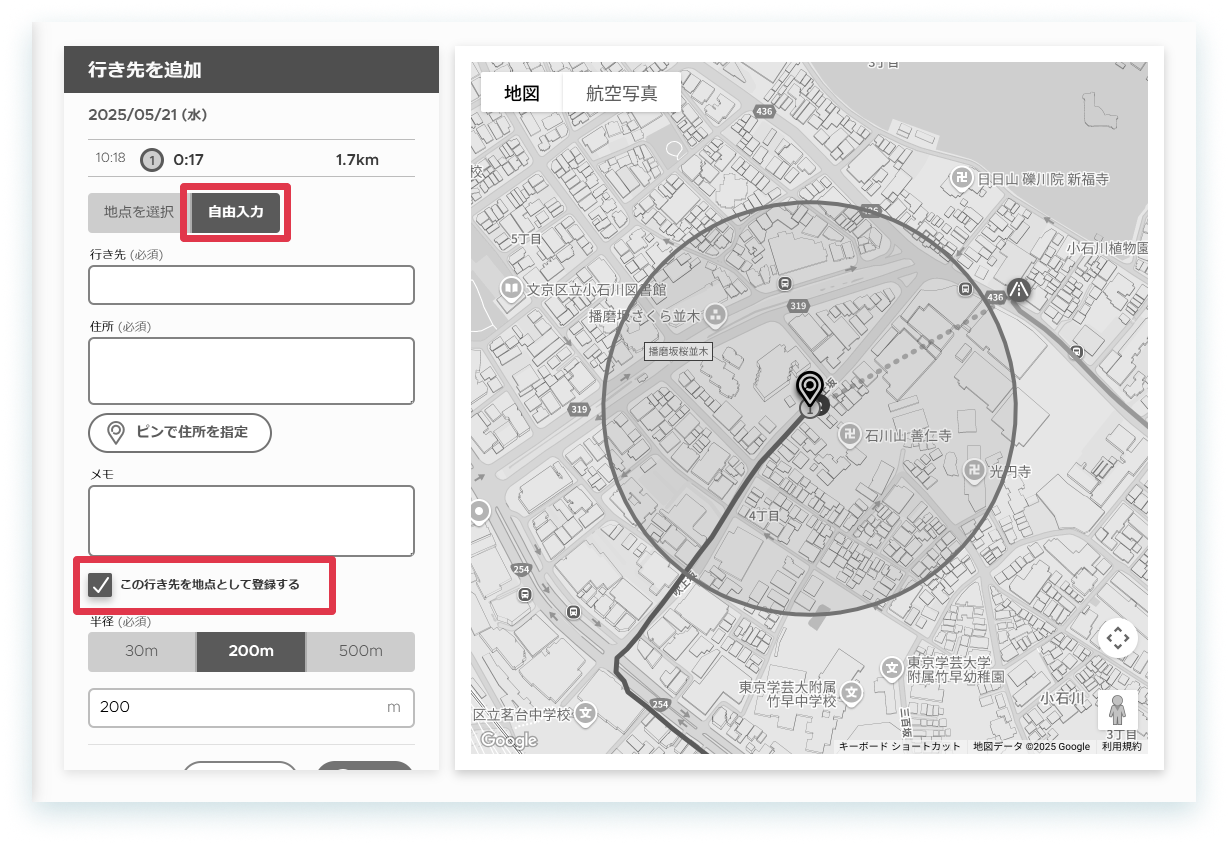Screen dimensions: 1228x844
Task: Switch map to 航空写真 view
Action: pos(621,93)
